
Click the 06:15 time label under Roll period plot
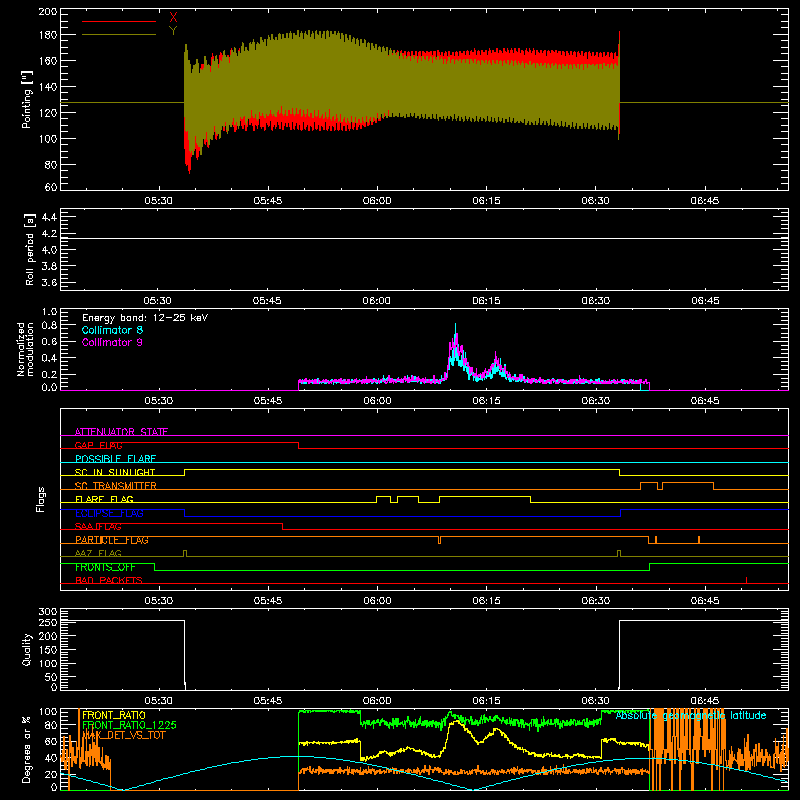click(x=486, y=301)
